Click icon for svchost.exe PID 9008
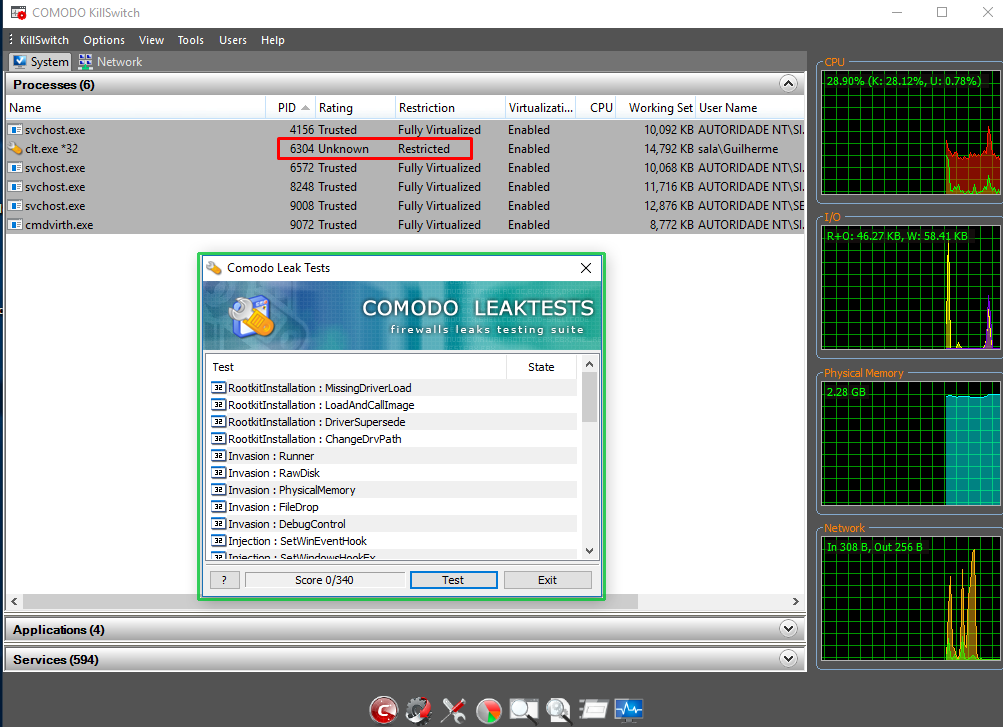The image size is (1003, 727). pyautogui.click(x=15, y=205)
